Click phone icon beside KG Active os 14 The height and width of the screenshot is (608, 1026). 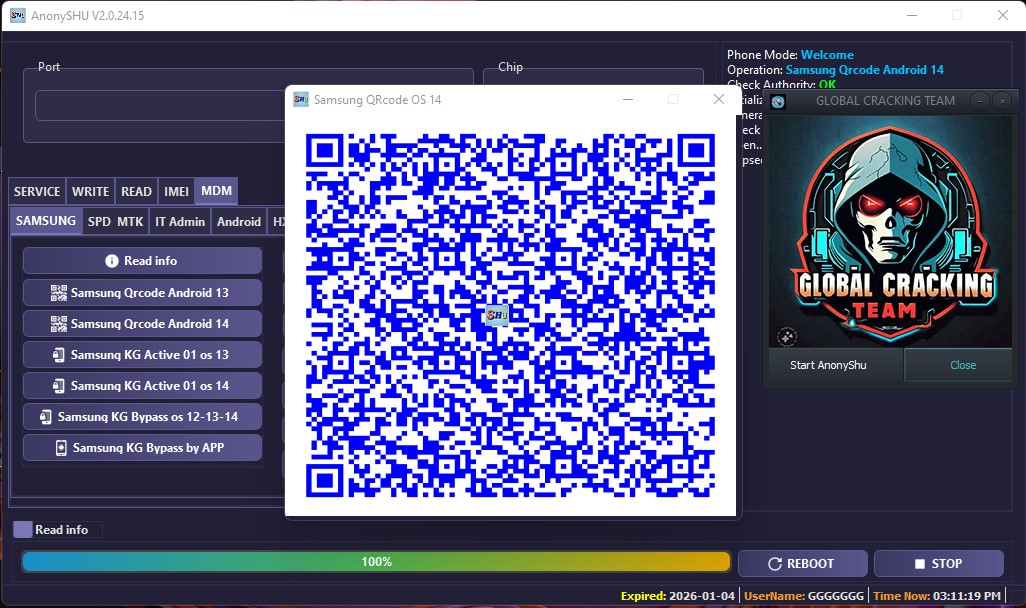pyautogui.click(x=59, y=385)
